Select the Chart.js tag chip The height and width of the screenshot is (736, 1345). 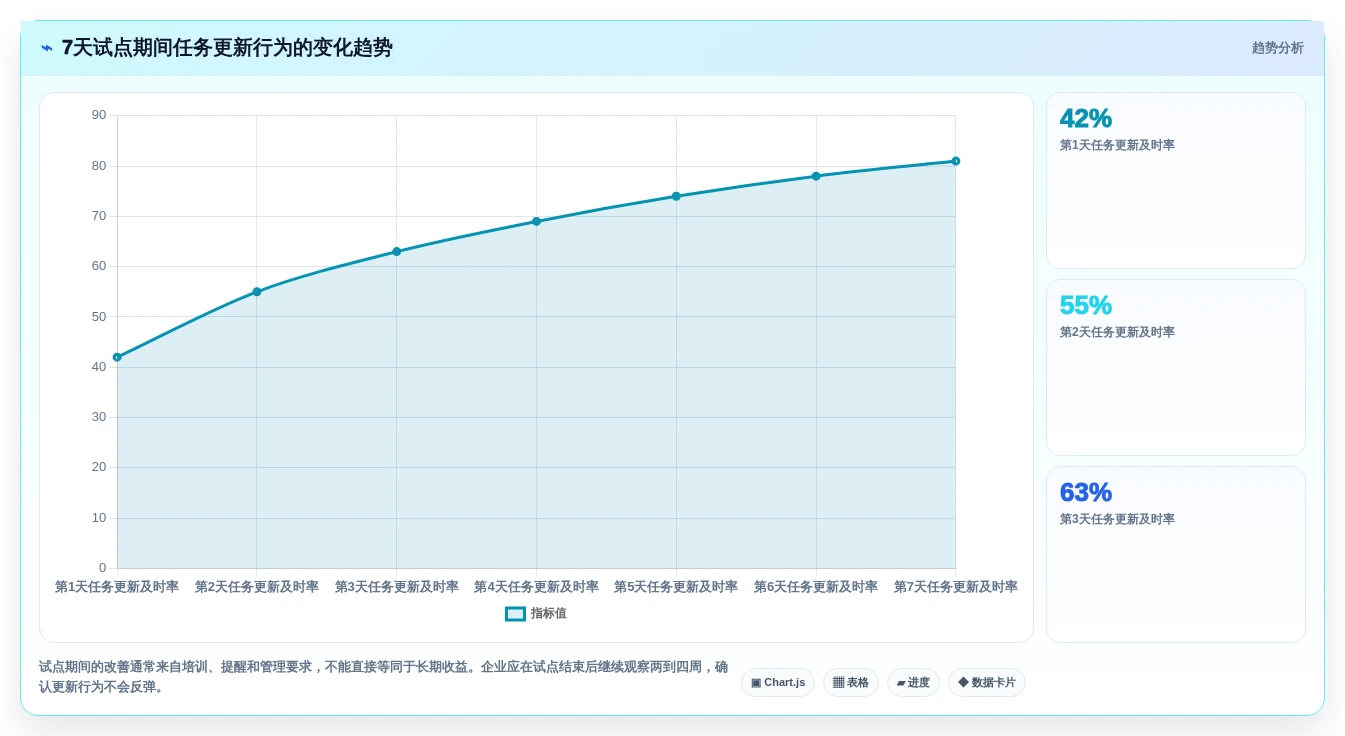(x=778, y=682)
